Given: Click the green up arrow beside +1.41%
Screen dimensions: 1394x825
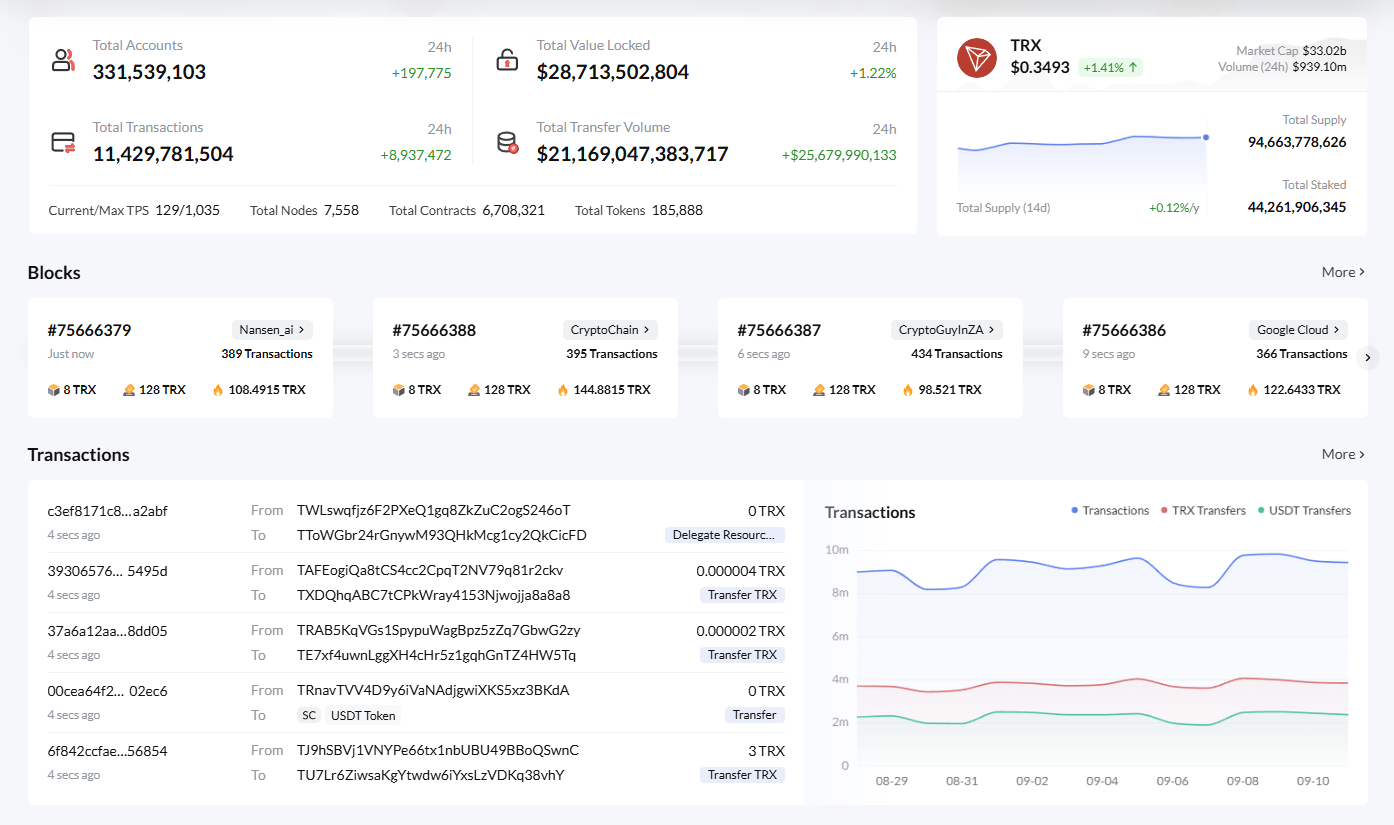Looking at the screenshot, I should pyautogui.click(x=1135, y=67).
